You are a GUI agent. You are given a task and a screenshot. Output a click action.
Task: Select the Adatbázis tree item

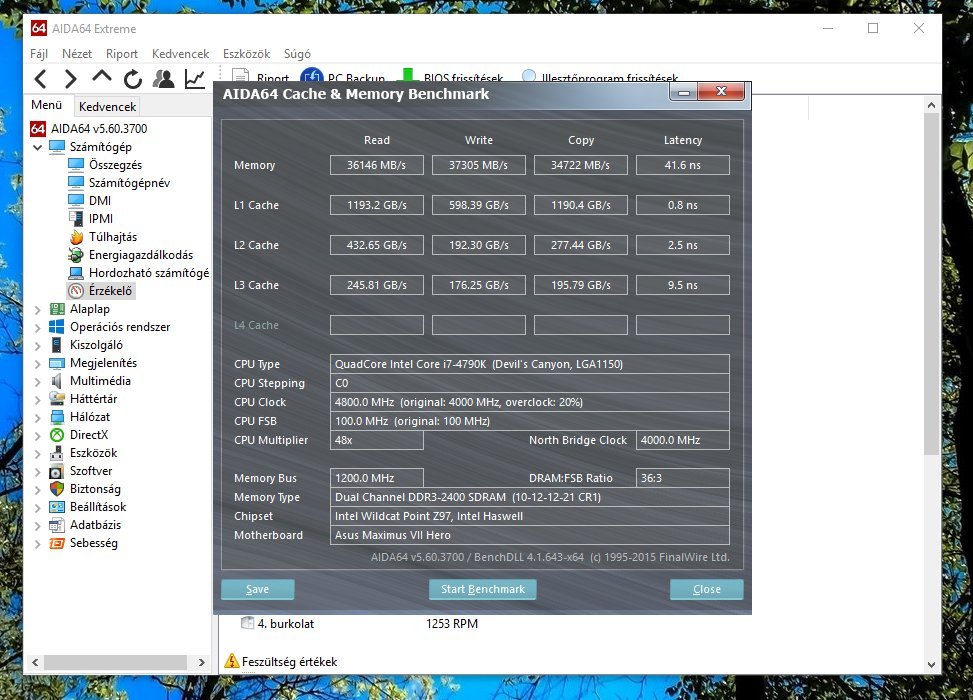coord(95,524)
